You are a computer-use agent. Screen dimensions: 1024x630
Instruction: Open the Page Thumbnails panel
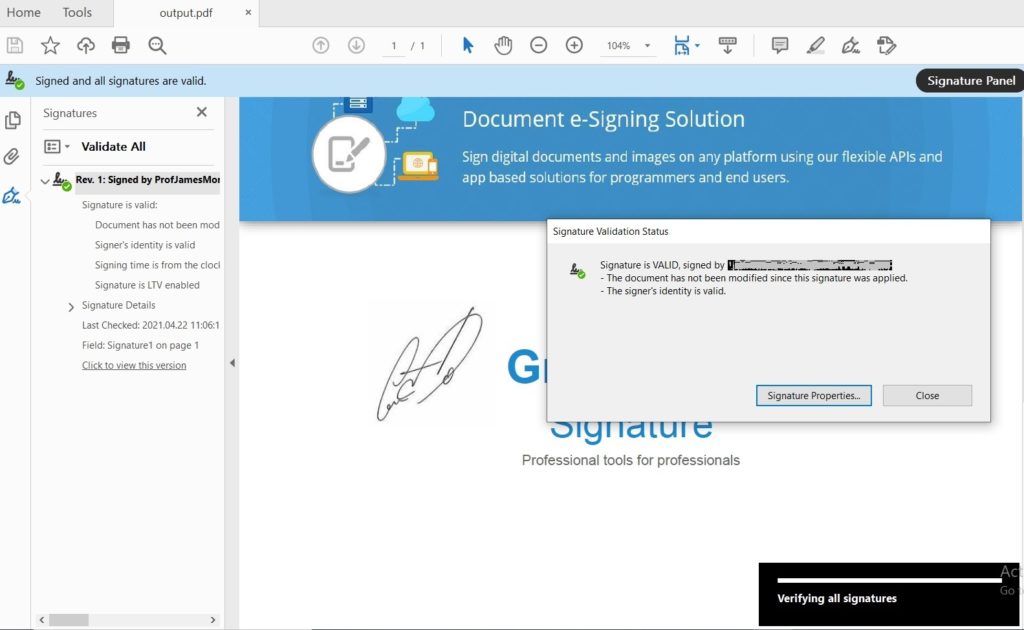12,118
